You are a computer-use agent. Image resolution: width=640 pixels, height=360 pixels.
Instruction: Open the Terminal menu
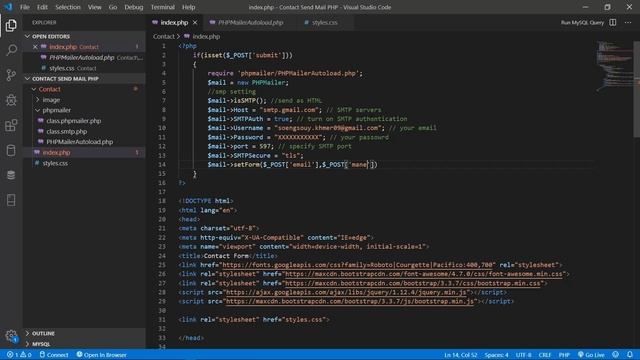coord(162,7)
